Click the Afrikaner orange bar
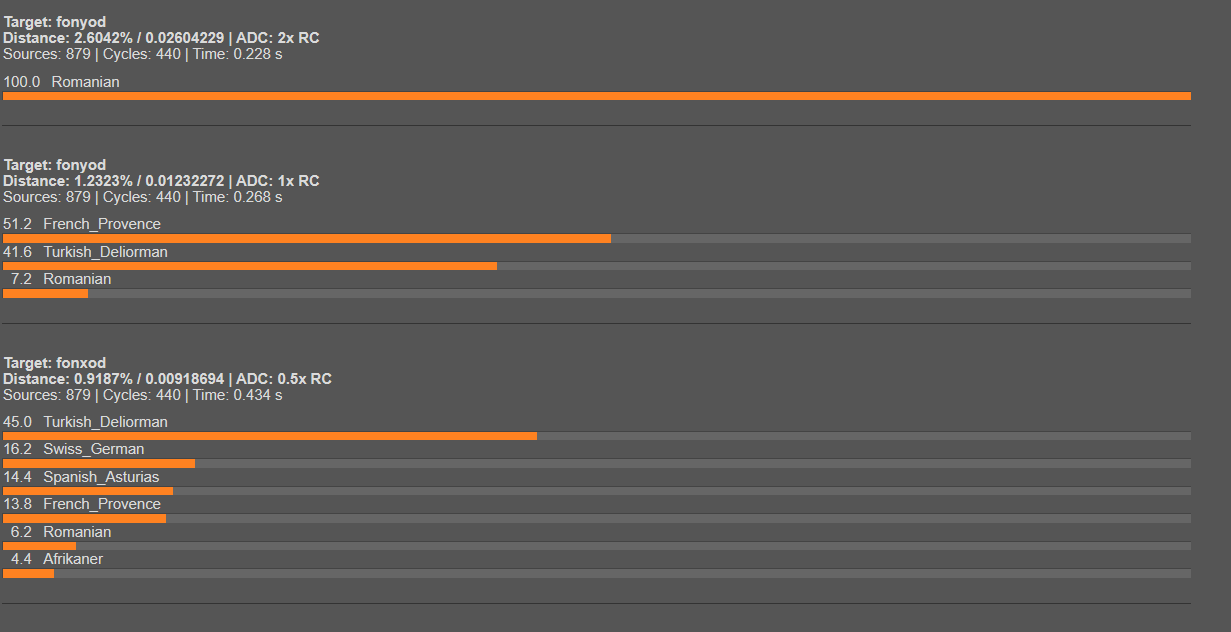The height and width of the screenshot is (632, 1231). coord(28,574)
